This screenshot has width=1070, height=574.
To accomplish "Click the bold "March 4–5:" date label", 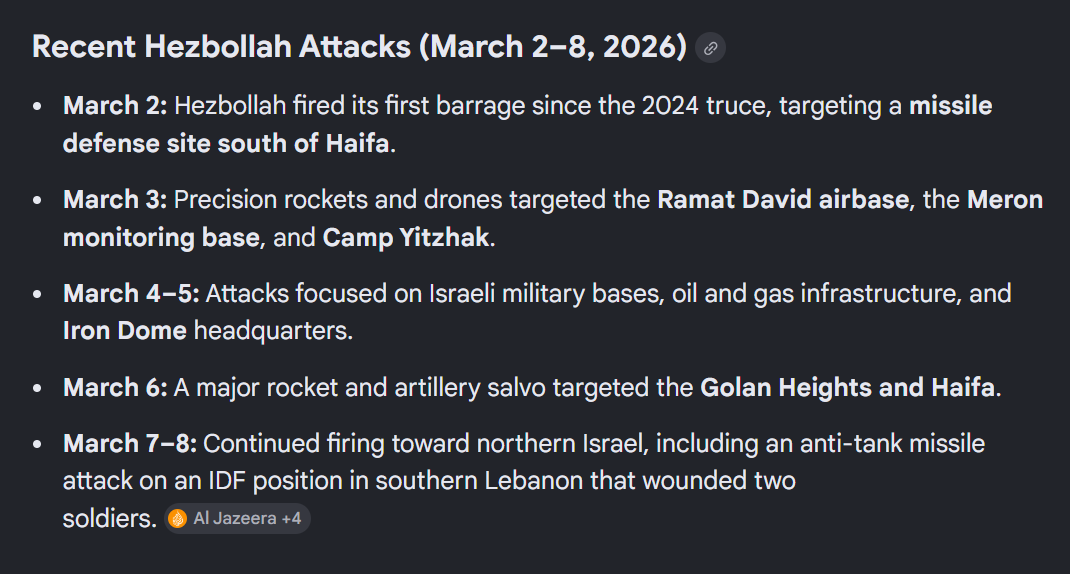I will click(x=131, y=294).
